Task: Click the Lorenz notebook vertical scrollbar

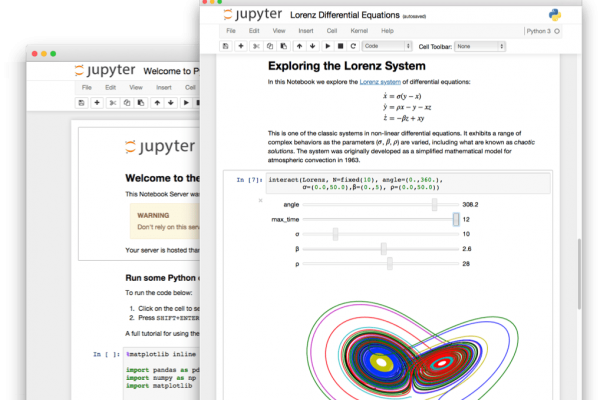Action: [579, 274]
